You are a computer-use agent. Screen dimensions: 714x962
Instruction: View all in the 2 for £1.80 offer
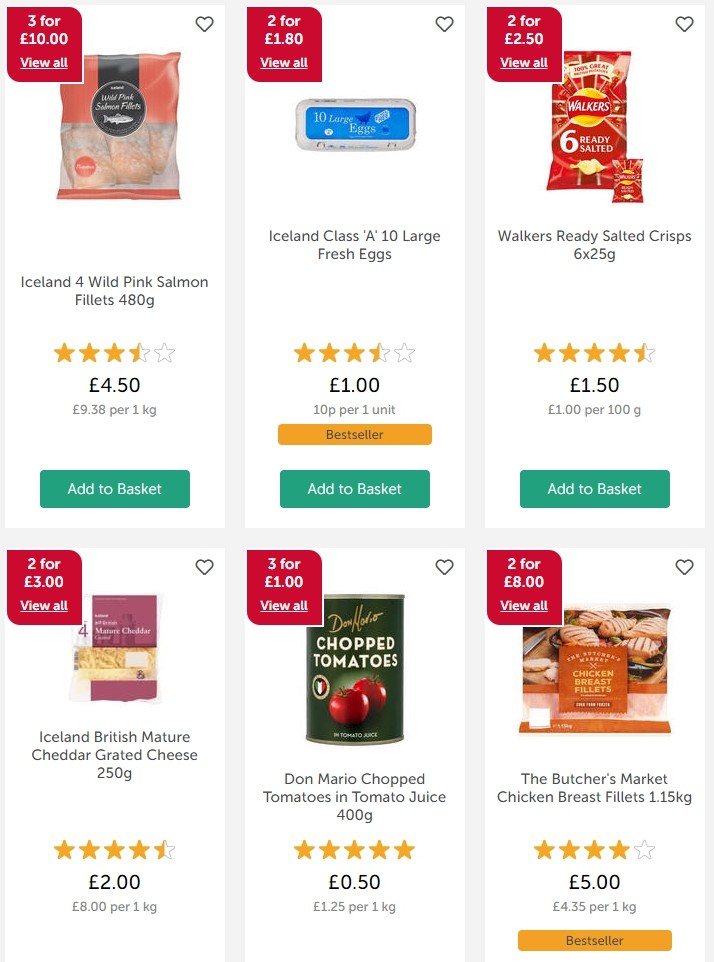(x=284, y=63)
